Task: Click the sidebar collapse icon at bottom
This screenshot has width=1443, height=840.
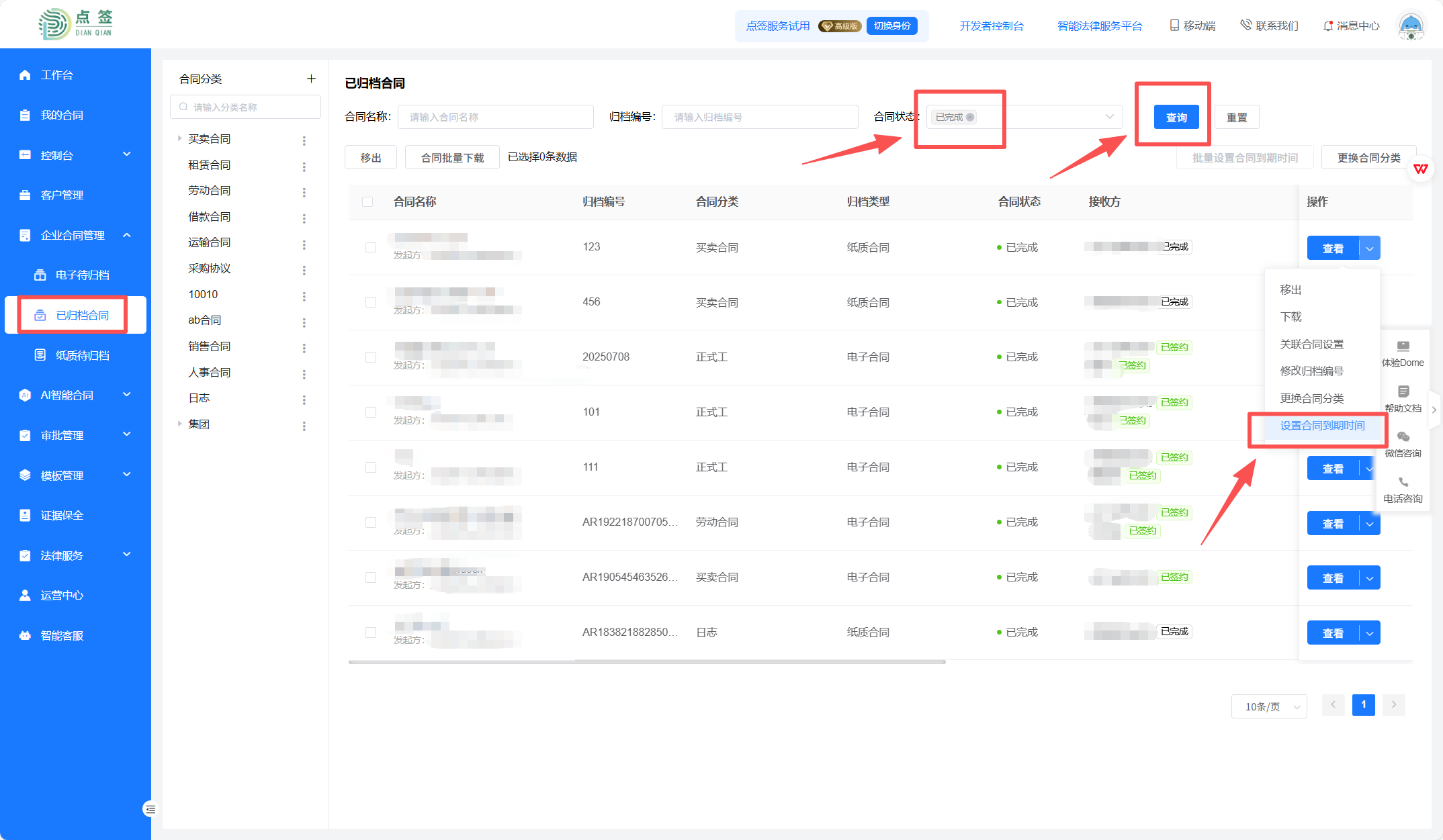Action: (150, 809)
